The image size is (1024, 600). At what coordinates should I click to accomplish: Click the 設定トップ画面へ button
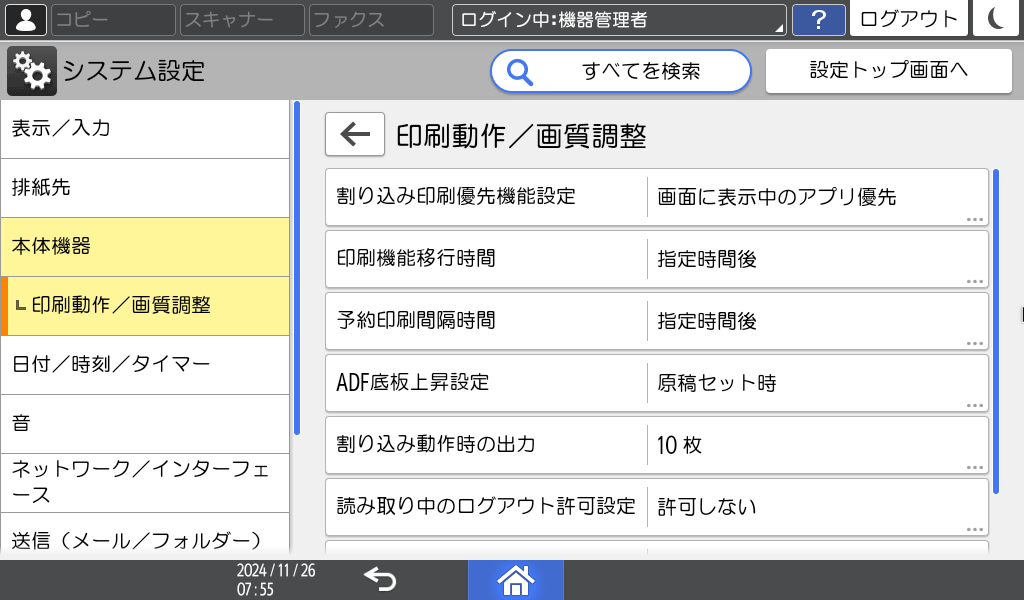coord(888,70)
